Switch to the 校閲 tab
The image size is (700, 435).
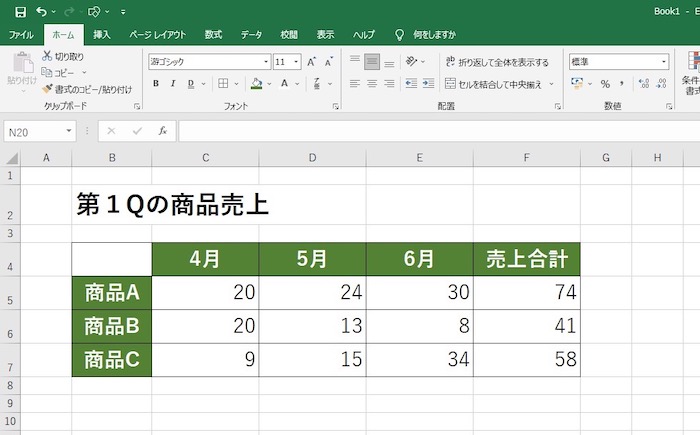tap(289, 35)
